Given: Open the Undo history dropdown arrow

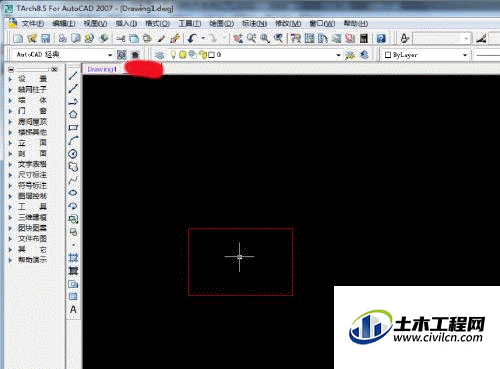Looking at the screenshot, I should tap(203, 38).
